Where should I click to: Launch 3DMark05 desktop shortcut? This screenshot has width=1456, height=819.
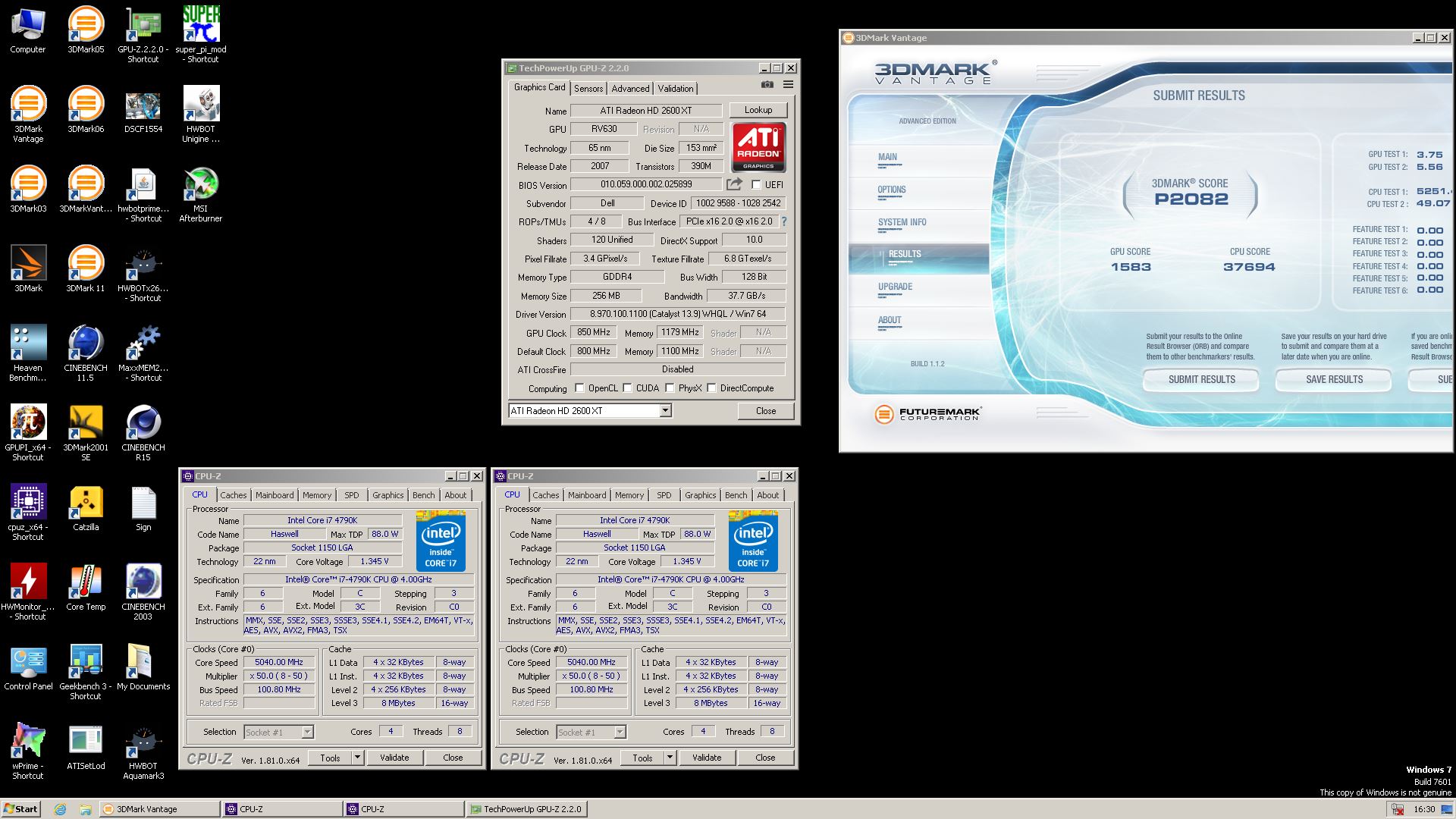coord(86,30)
